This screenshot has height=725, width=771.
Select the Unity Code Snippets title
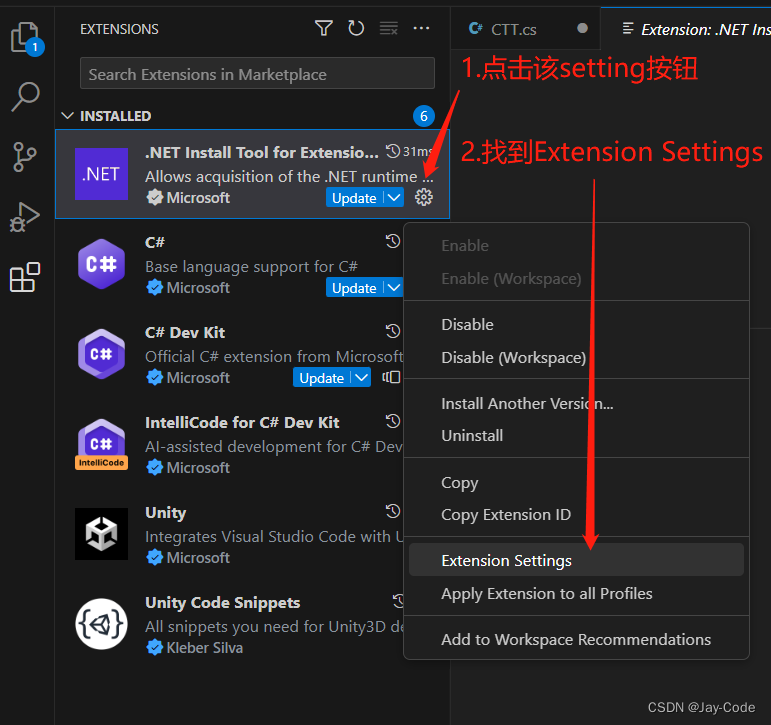(222, 603)
